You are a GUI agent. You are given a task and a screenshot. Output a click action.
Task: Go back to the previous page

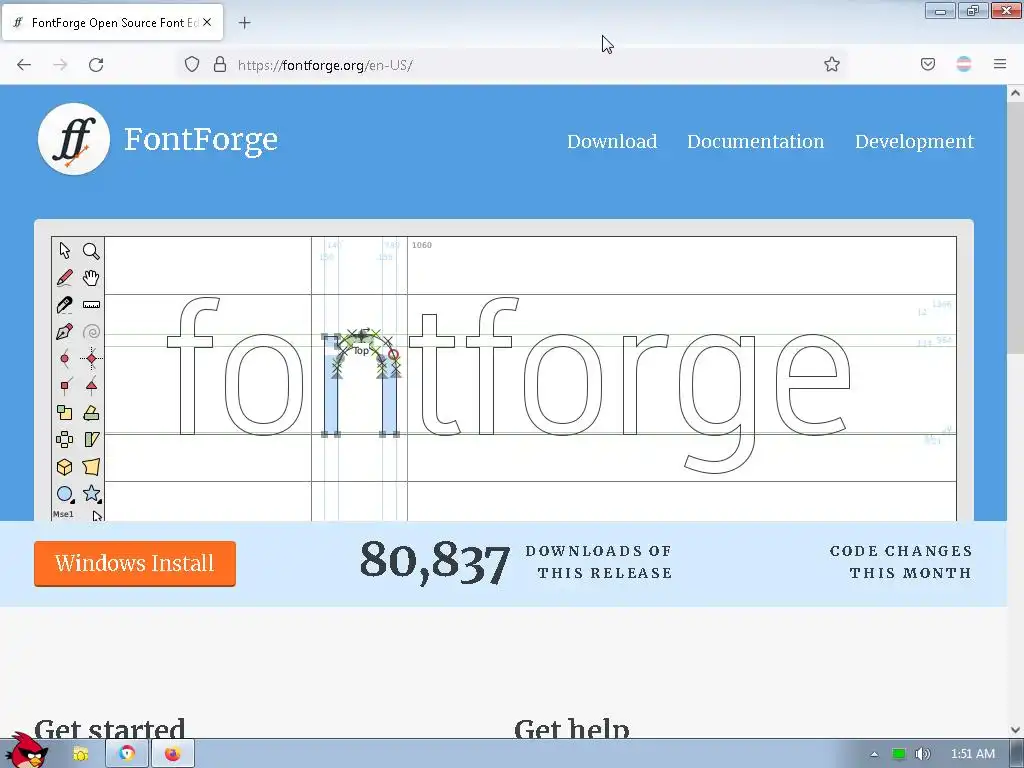click(x=24, y=65)
